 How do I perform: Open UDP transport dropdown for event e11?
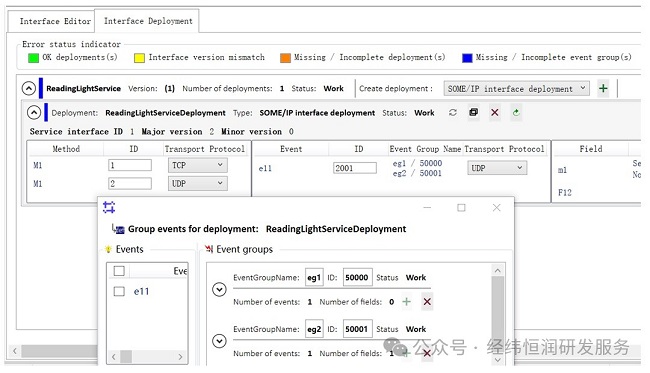[x=497, y=168]
